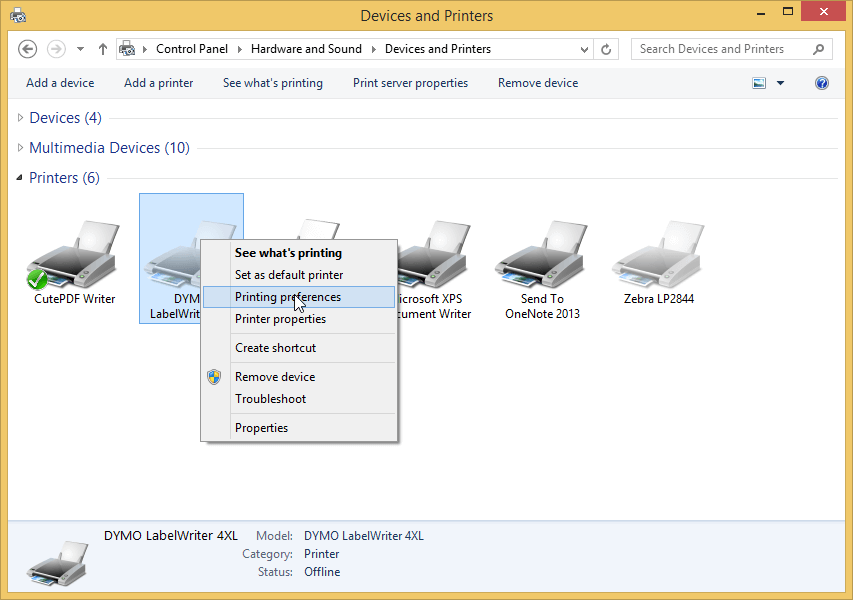Choose Remove device in context menu
This screenshot has width=853, height=600.
pos(299,376)
